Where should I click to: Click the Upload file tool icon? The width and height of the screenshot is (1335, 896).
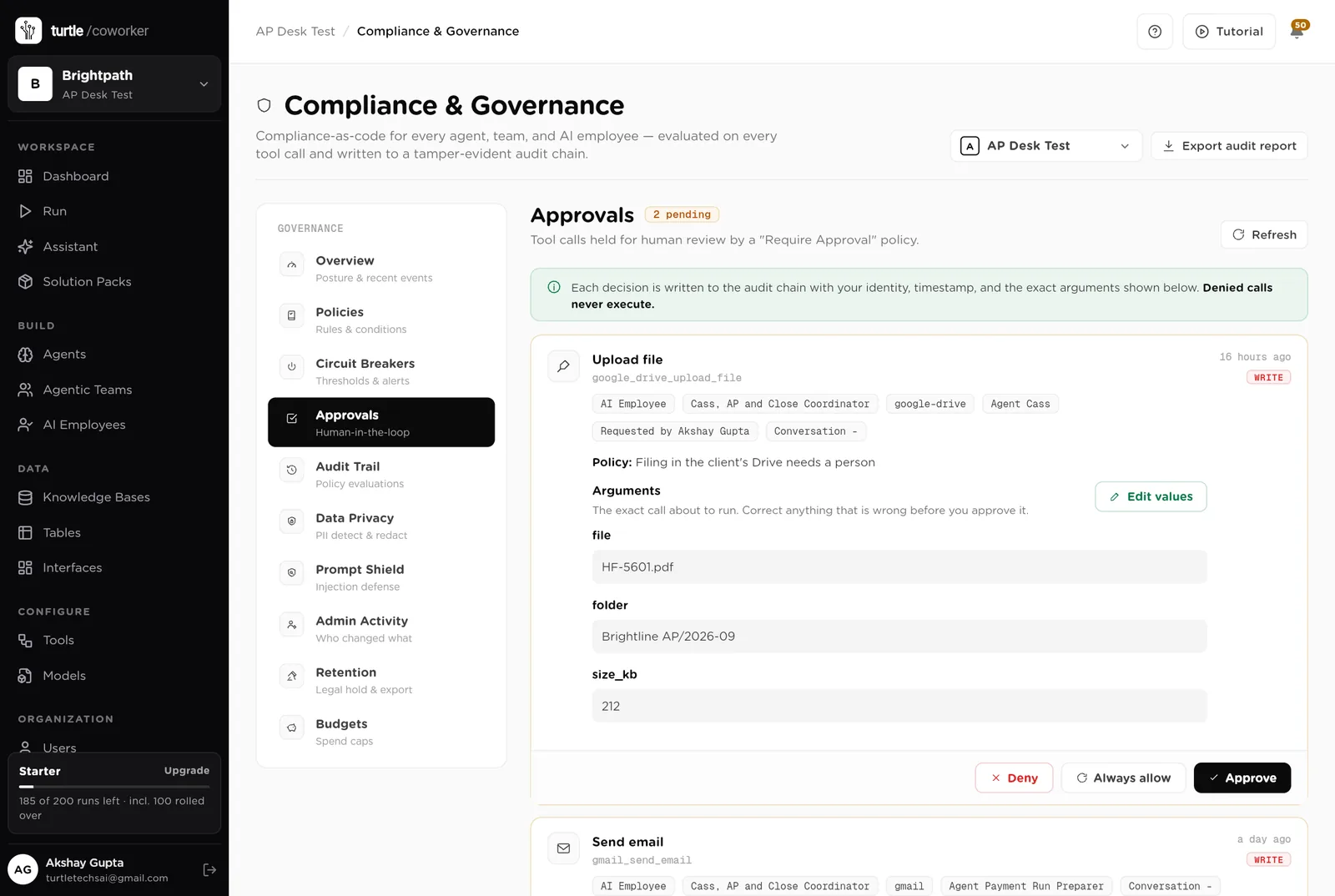tap(563, 366)
